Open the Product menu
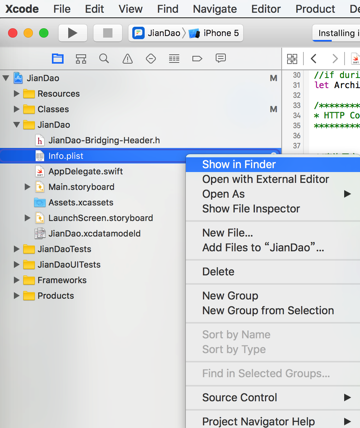 click(315, 9)
